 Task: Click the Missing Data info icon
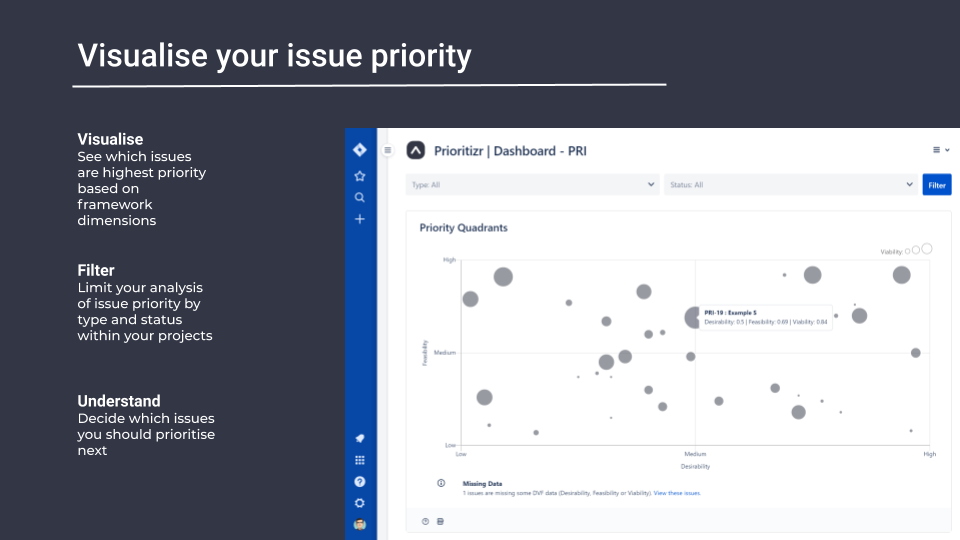(441, 483)
